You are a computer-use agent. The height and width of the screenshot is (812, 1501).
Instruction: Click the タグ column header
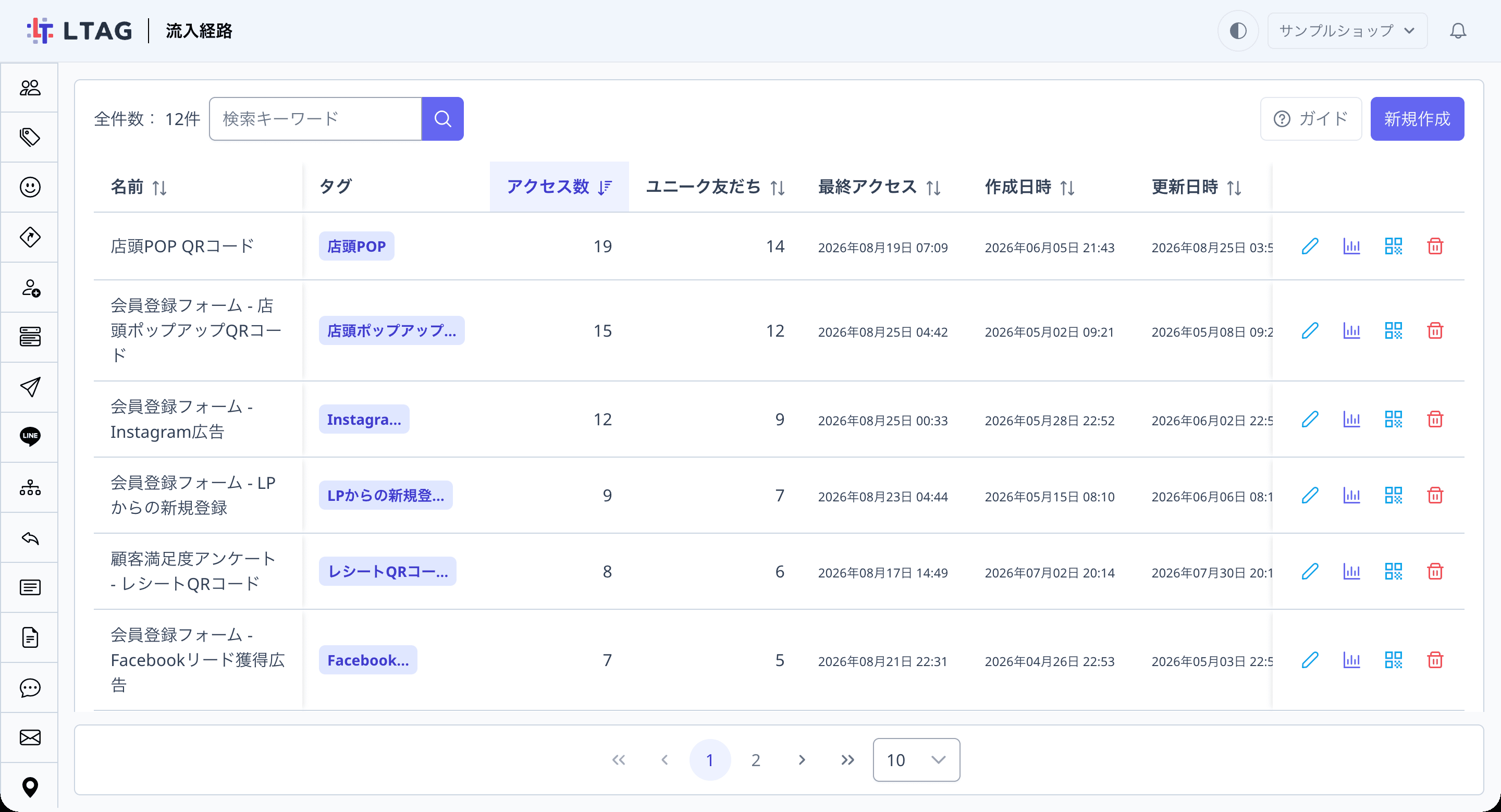point(336,187)
